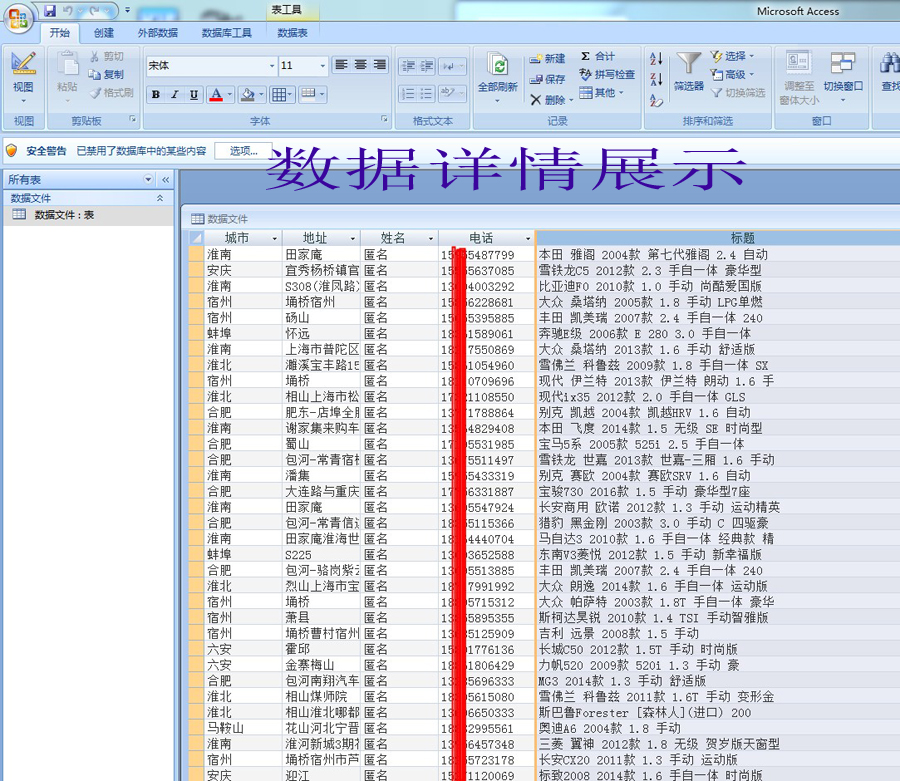Click the 视图 view button
The height and width of the screenshot is (781, 900).
pyautogui.click(x=23, y=78)
